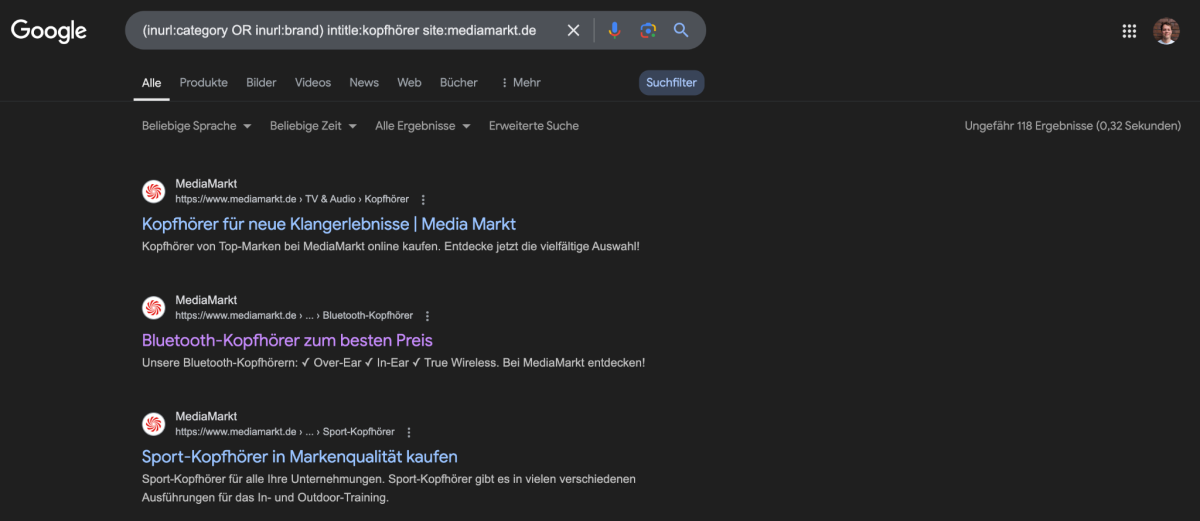Viewport: 1200px width, 521px height.
Task: Click snippet 'Kopfhörer von Top-Marken bei MediaMarkt'
Action: tap(390, 246)
